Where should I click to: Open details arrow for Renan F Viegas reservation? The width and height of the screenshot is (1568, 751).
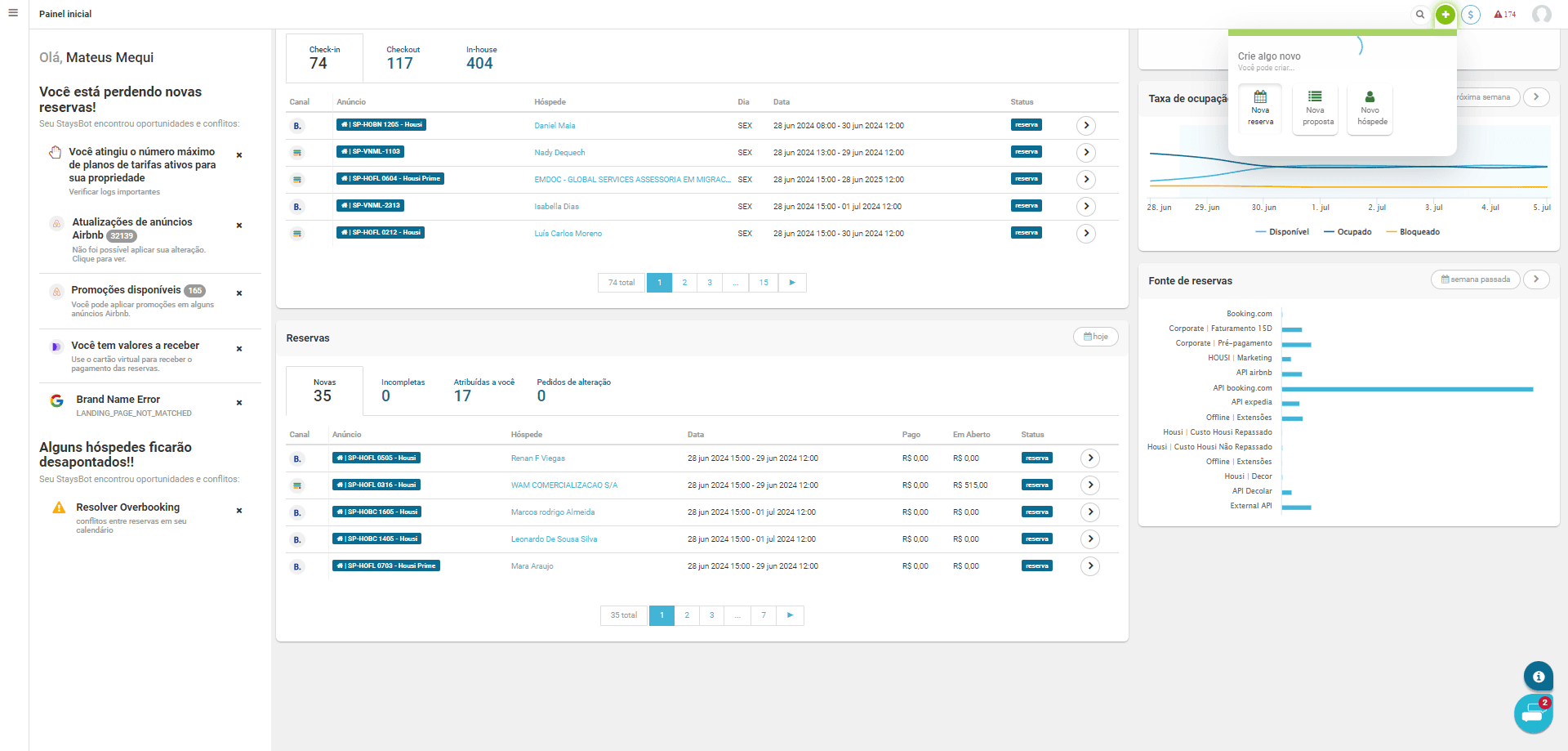click(1090, 458)
